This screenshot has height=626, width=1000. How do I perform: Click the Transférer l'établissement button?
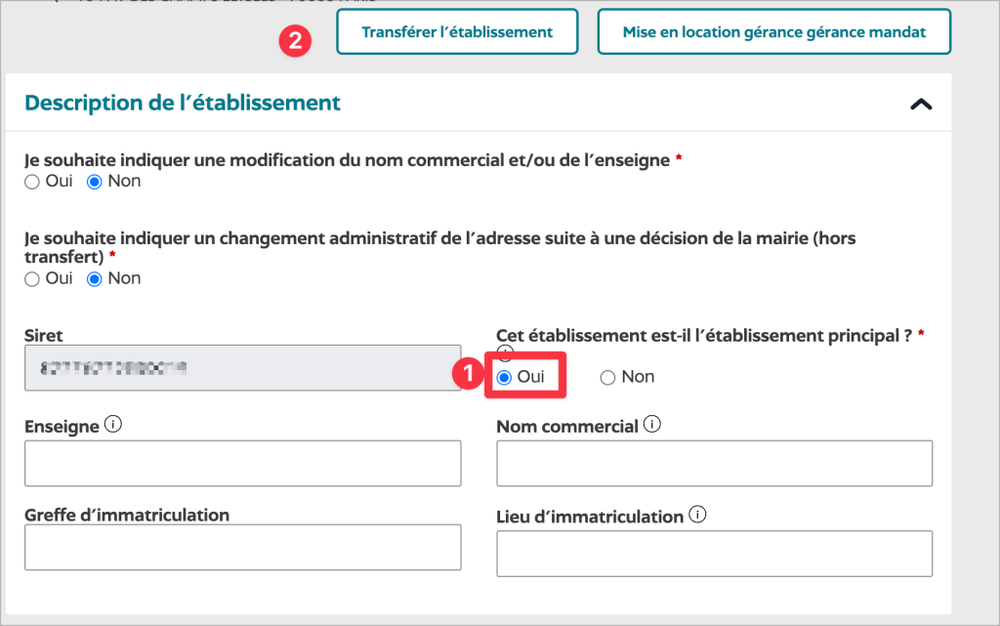(457, 32)
